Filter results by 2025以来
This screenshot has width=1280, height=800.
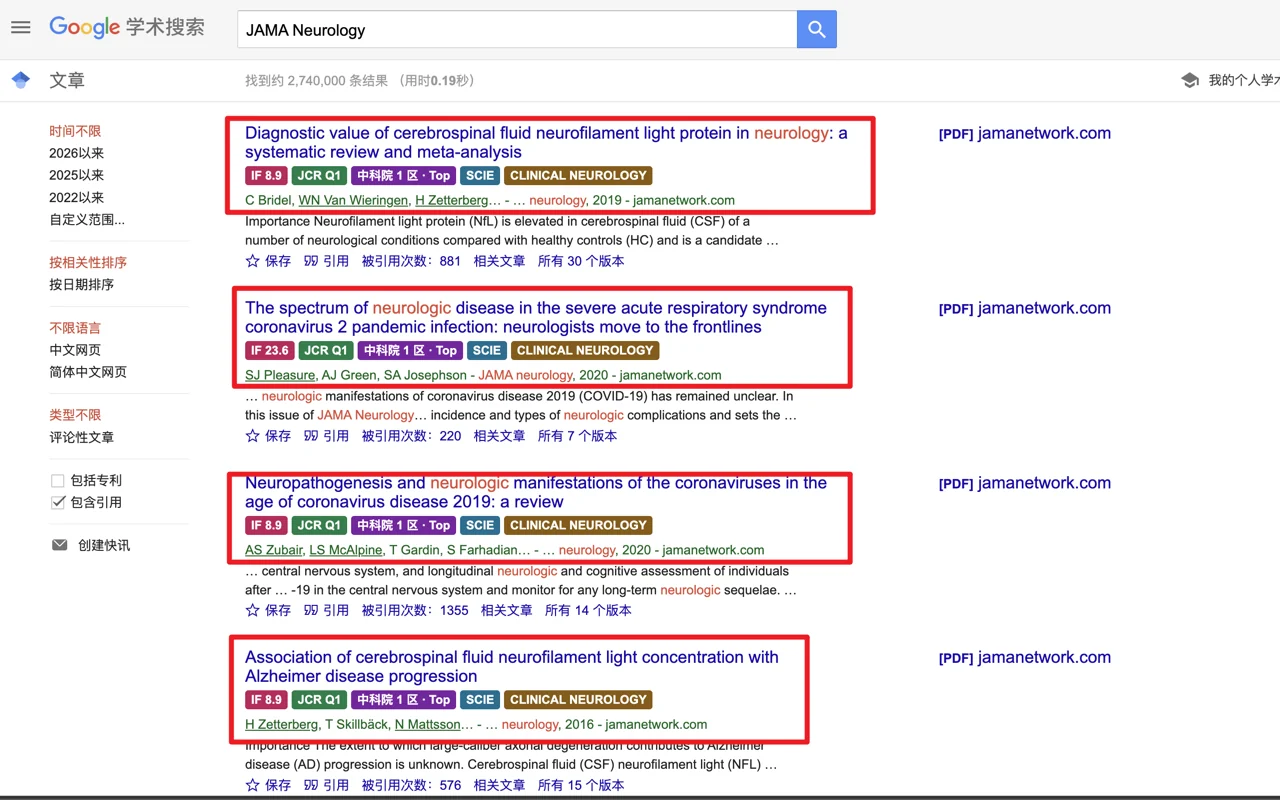pyautogui.click(x=77, y=175)
